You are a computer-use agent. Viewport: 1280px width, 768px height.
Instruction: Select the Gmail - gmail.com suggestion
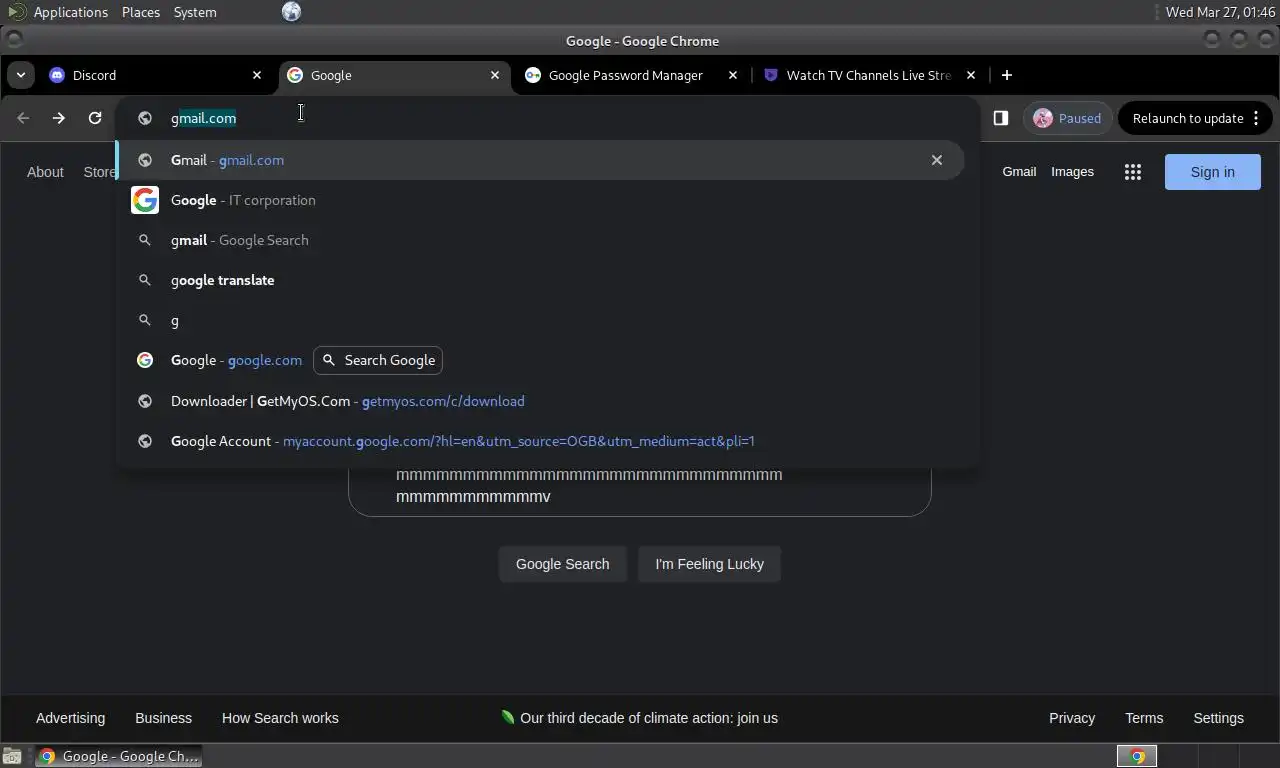coord(540,160)
